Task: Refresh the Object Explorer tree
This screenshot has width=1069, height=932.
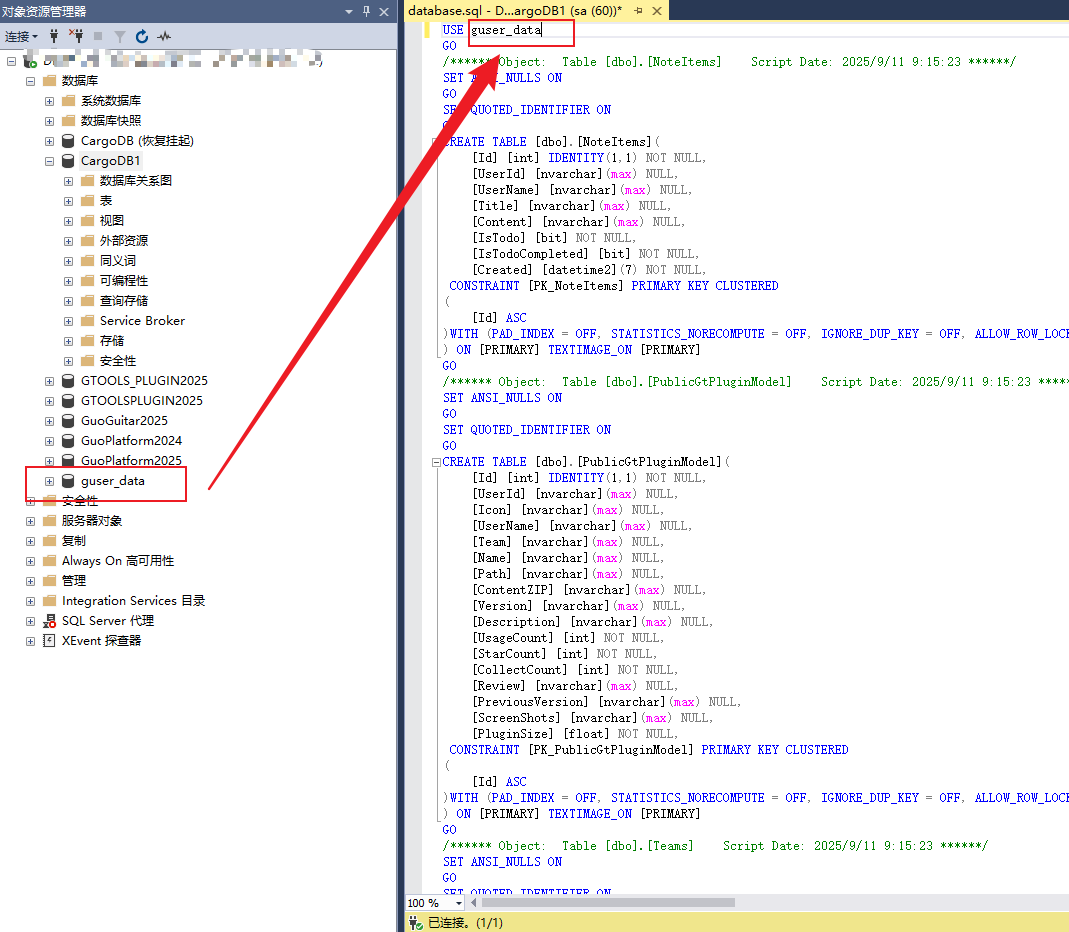Action: click(x=142, y=36)
